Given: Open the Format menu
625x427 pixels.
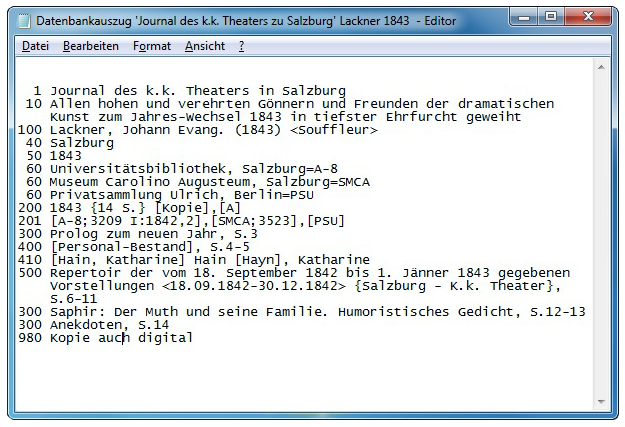Looking at the screenshot, I should click(x=152, y=46).
